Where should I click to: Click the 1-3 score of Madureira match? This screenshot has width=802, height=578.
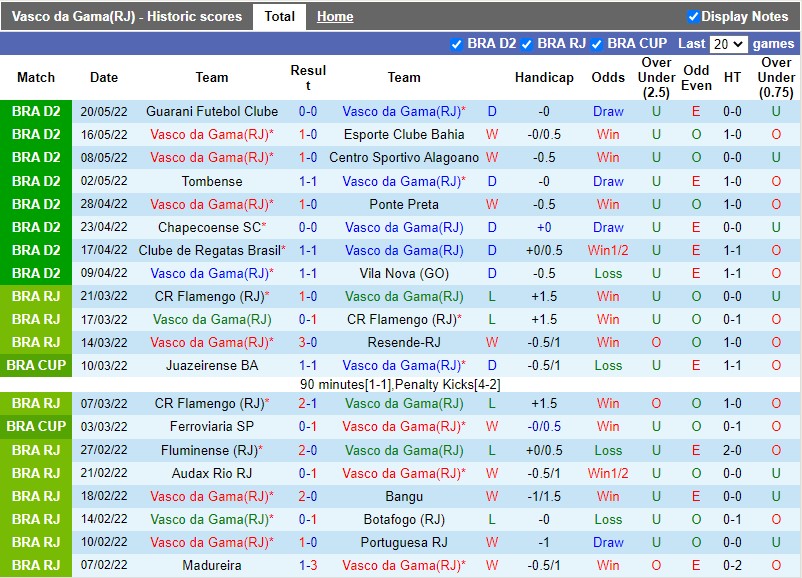[x=308, y=565]
